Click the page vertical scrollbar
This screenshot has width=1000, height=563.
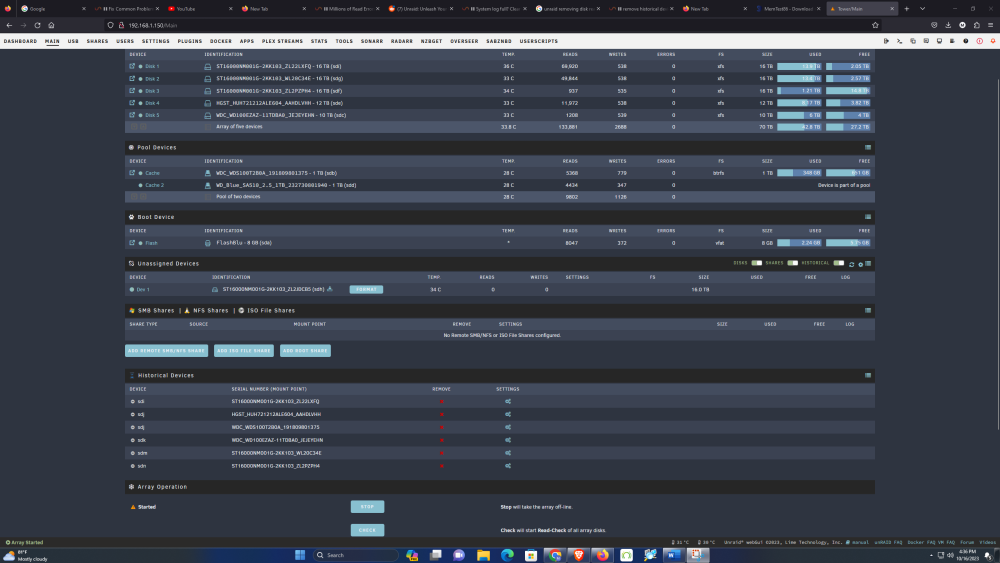(997, 255)
